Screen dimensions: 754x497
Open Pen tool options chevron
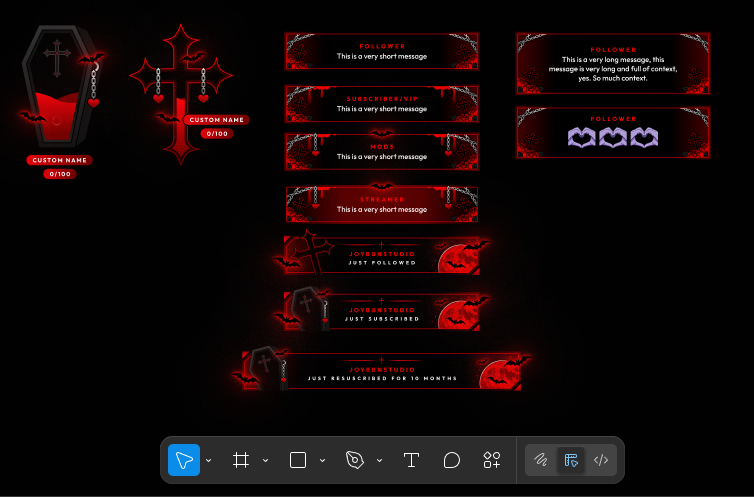[x=379, y=460]
